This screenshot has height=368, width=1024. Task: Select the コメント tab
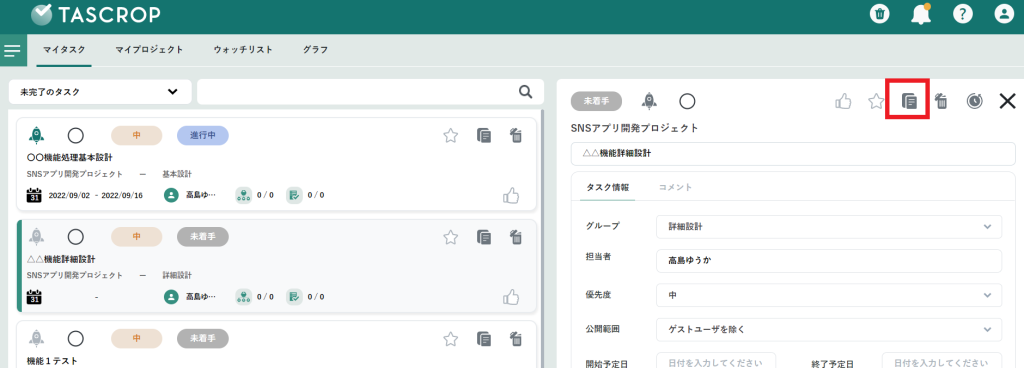tap(675, 187)
